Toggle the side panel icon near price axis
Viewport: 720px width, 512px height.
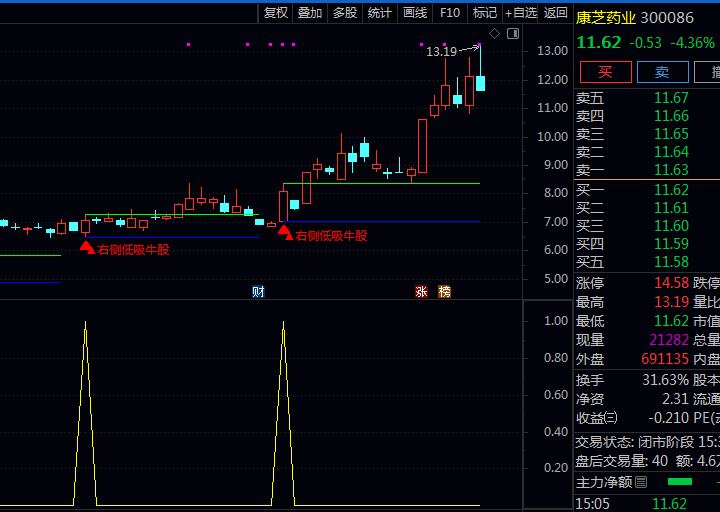coord(513,33)
